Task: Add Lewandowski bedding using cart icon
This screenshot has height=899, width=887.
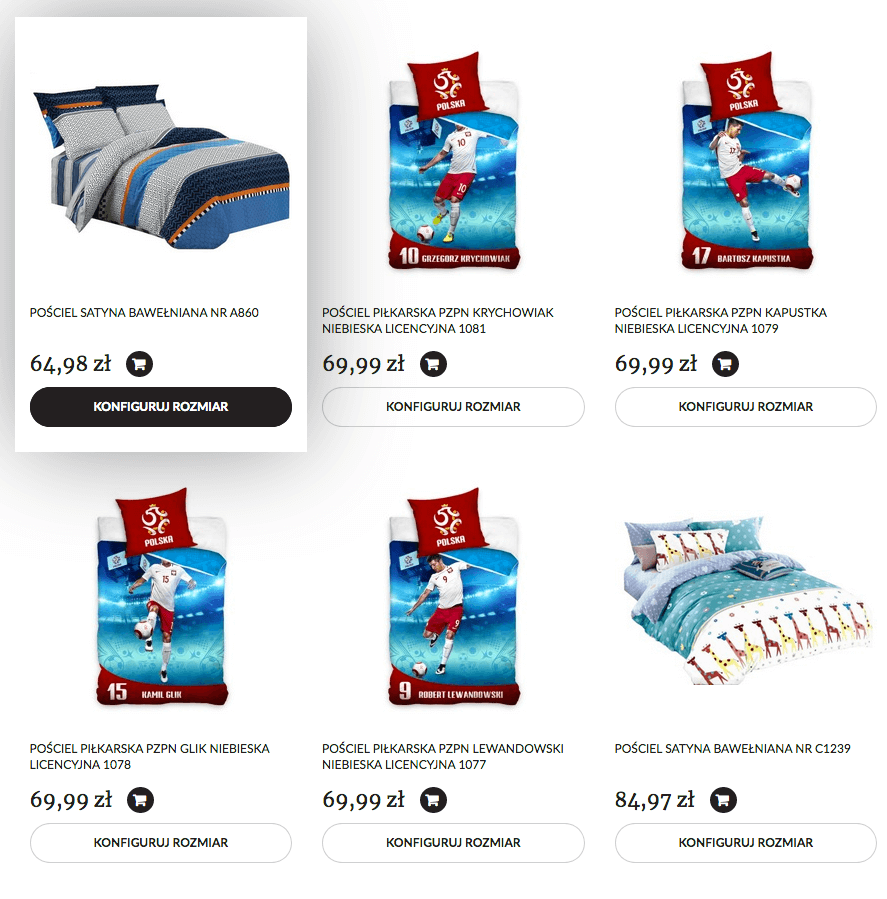Action: point(433,800)
